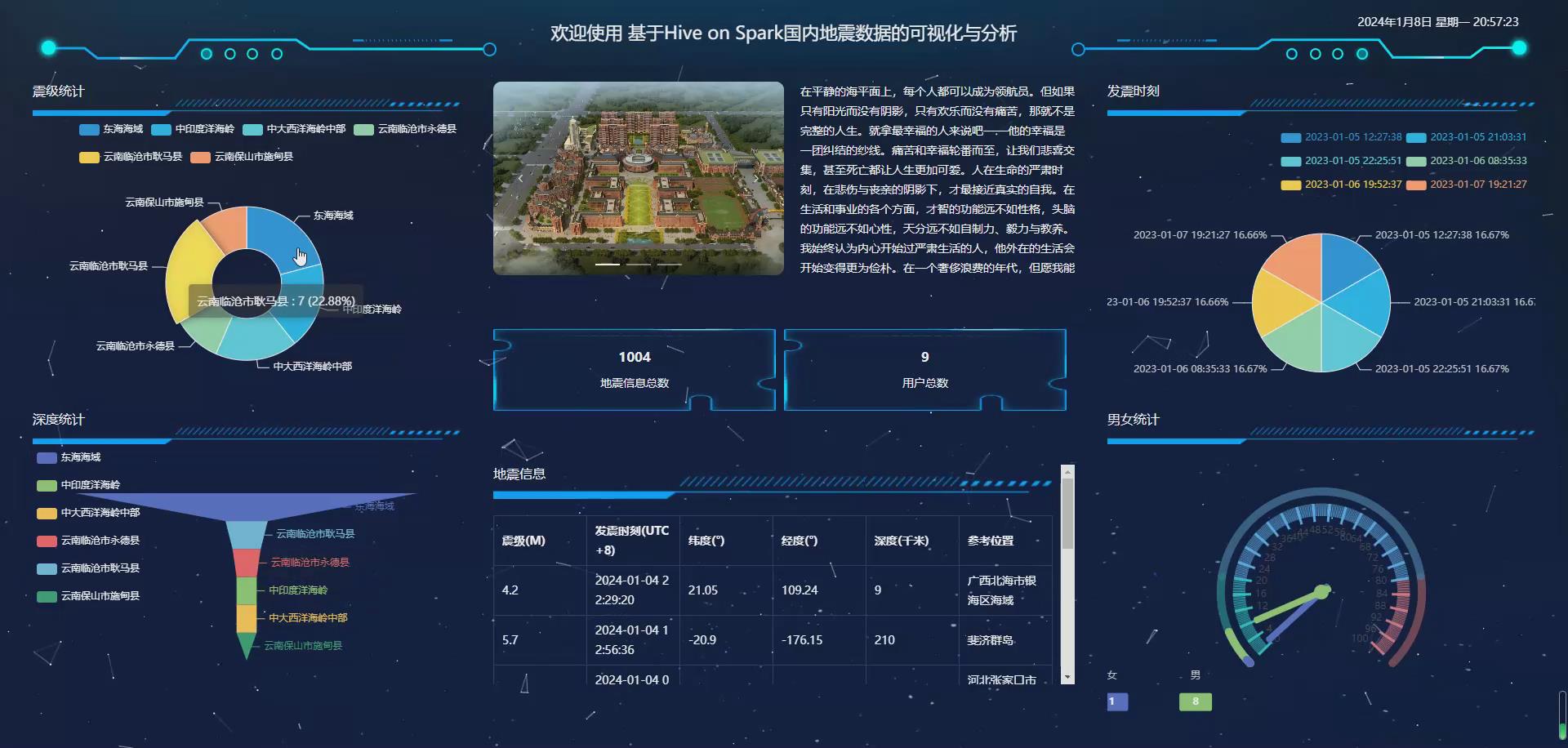Toggle 中印度洋海岭 legend in 深度统计 funnel
This screenshot has width=1568, height=748.
tap(78, 485)
